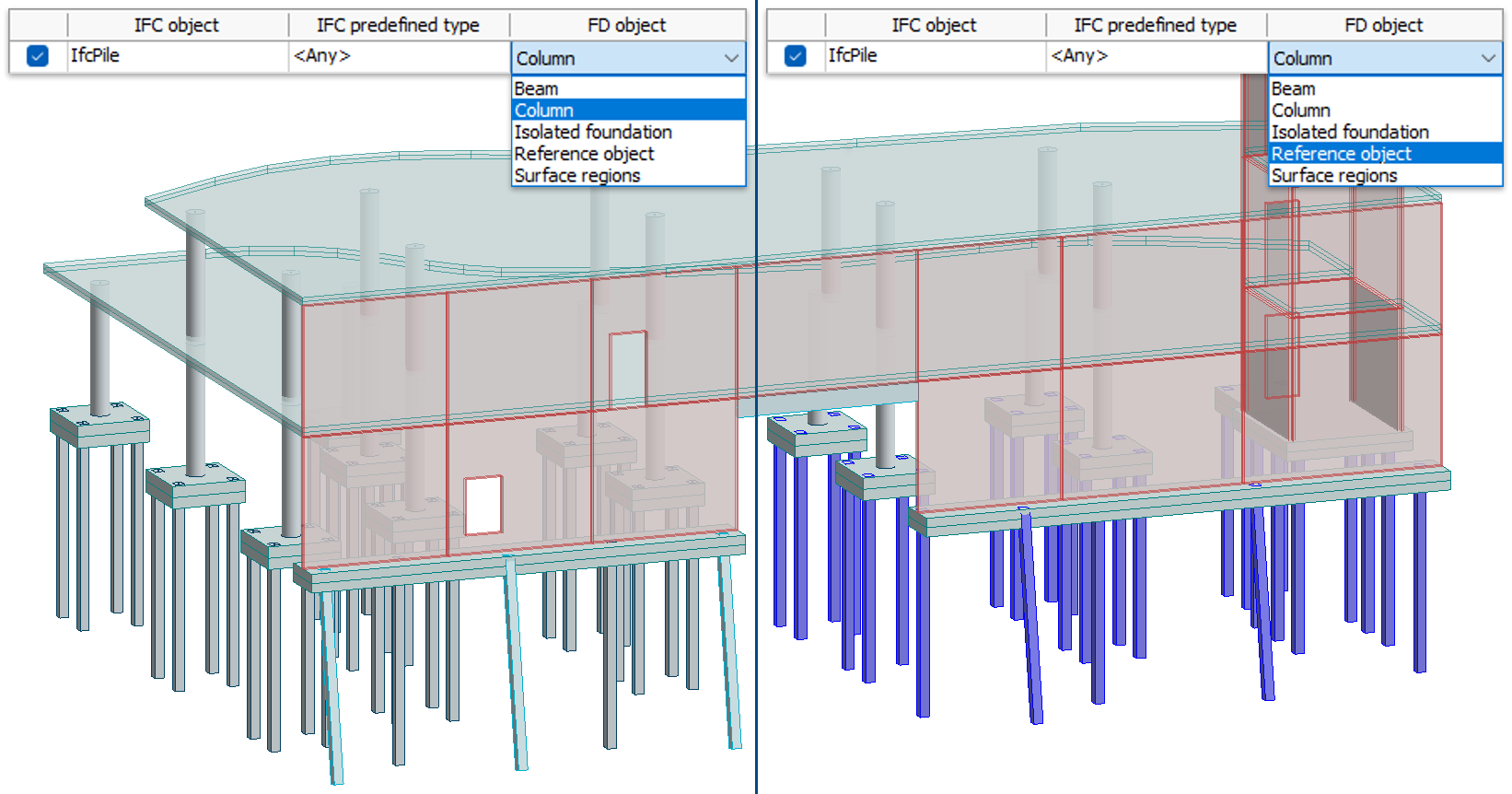Click the left IFC object column header

point(176,25)
